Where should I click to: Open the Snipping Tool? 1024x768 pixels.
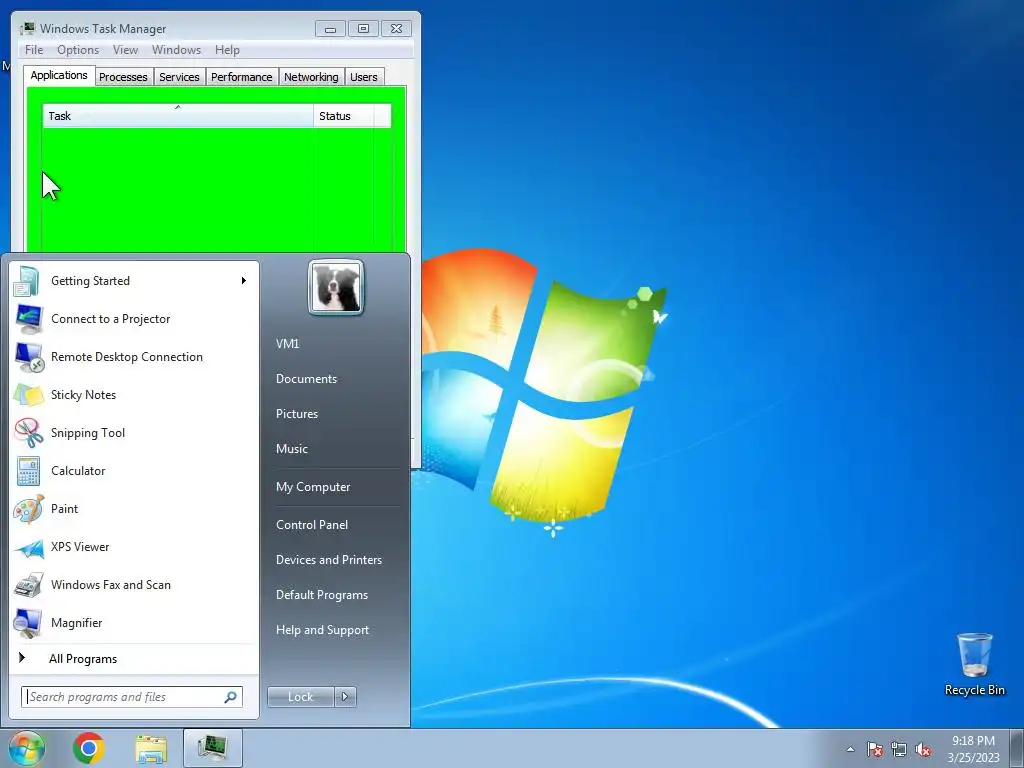(x=133, y=432)
